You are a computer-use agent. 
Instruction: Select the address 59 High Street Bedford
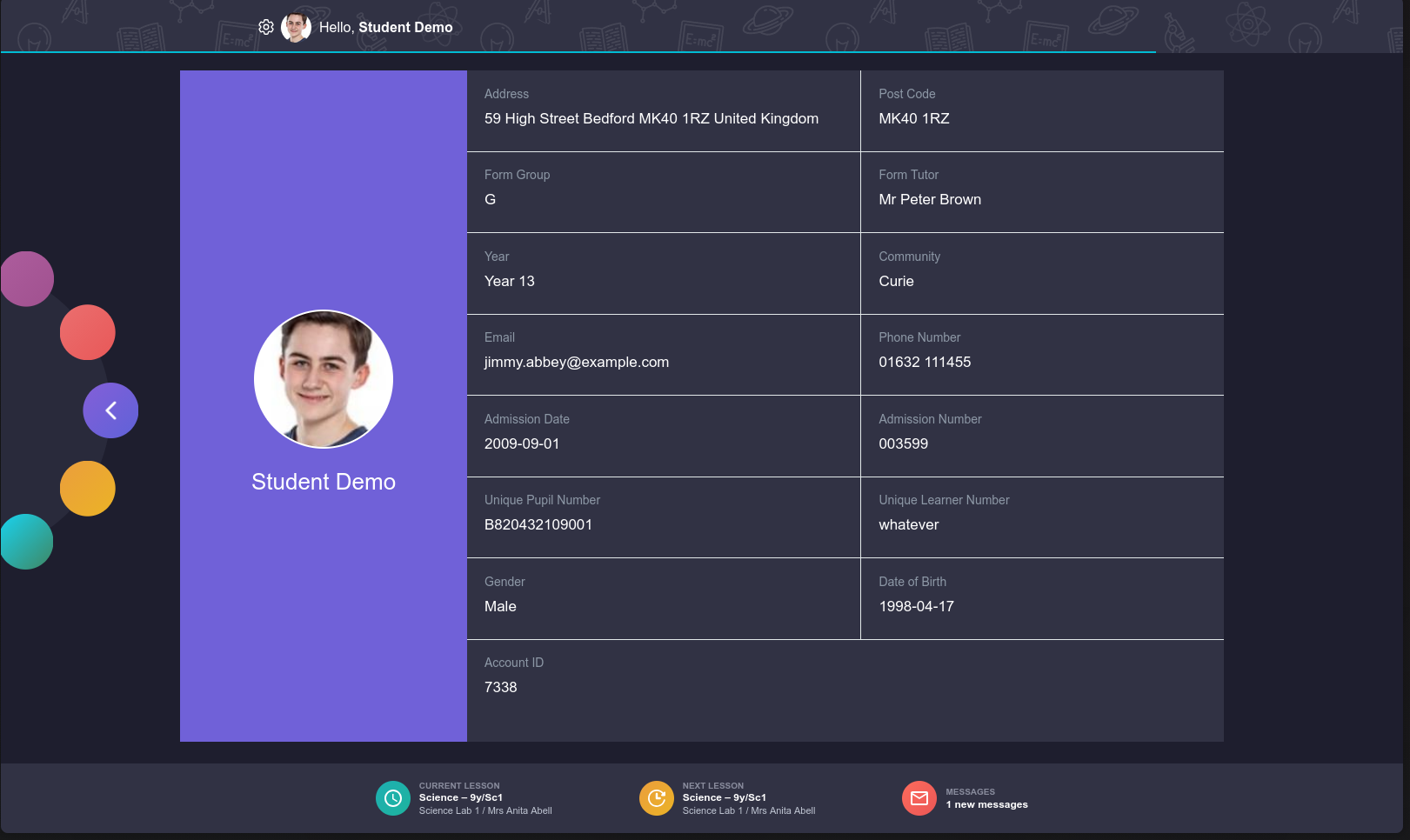(x=652, y=118)
